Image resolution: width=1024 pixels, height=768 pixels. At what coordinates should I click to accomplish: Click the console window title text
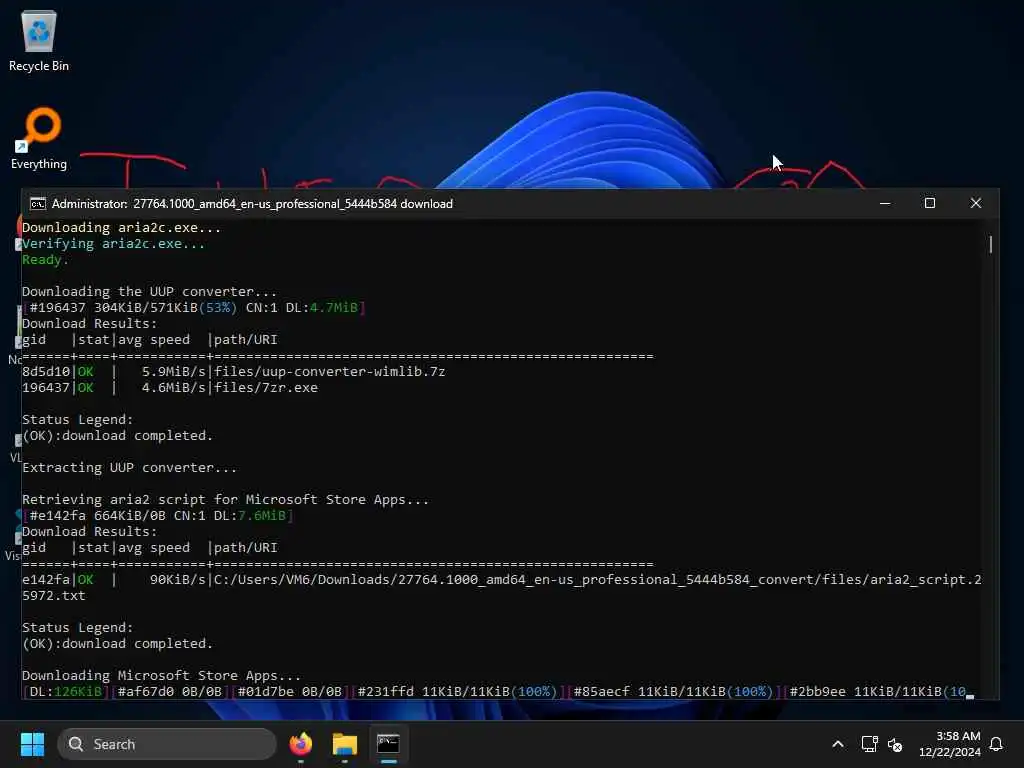pyautogui.click(x=252, y=204)
